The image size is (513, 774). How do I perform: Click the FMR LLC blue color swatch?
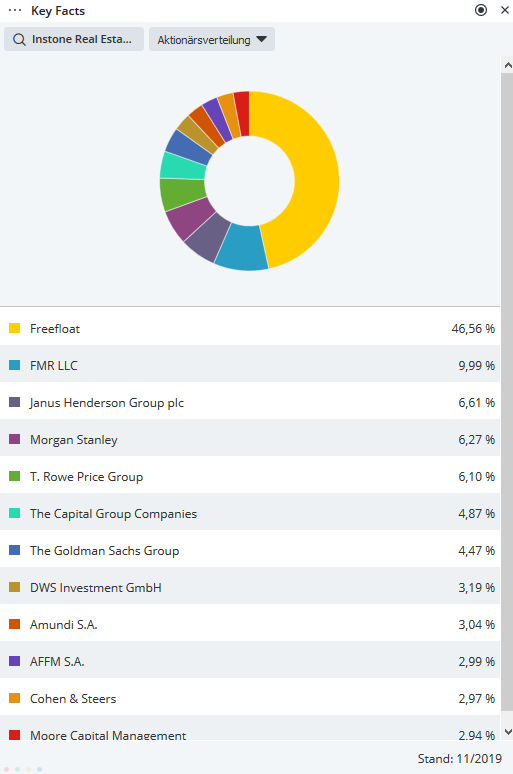pyautogui.click(x=14, y=365)
